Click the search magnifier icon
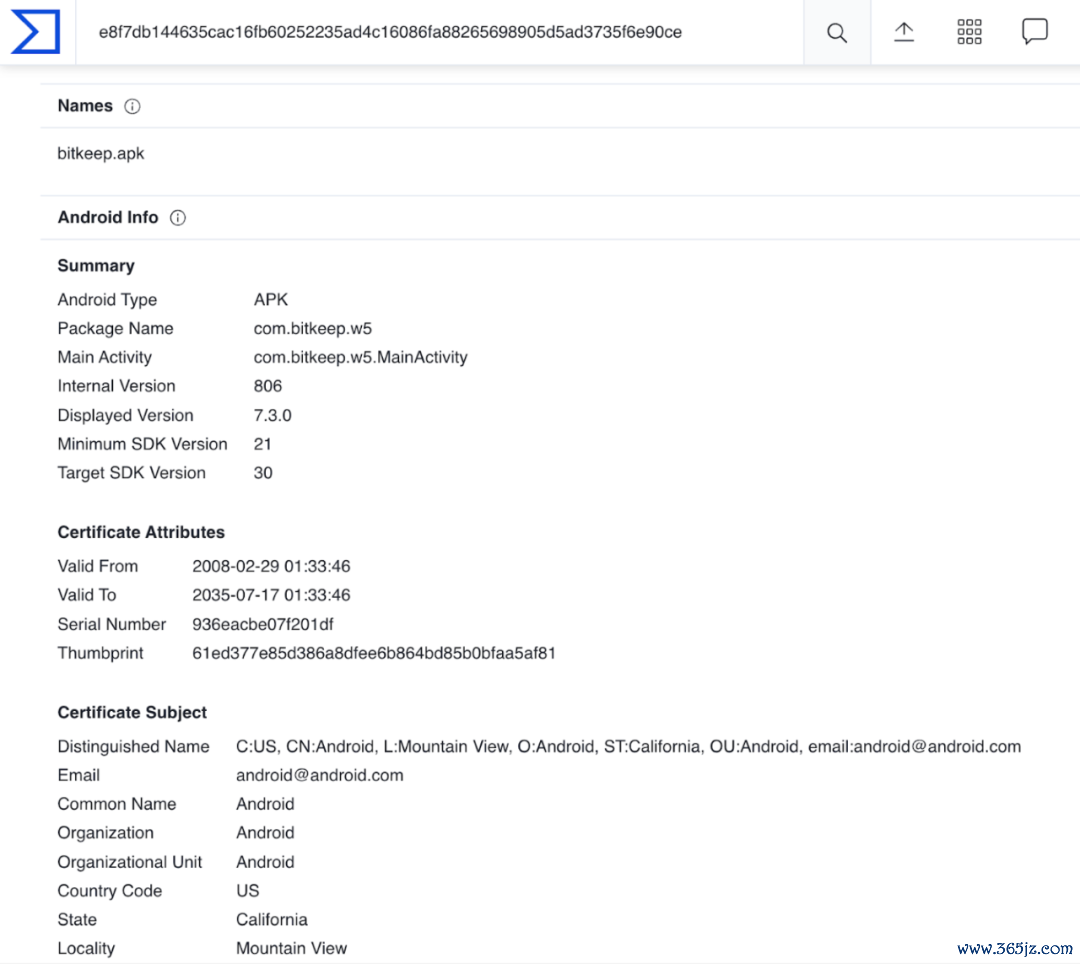The height and width of the screenshot is (964, 1080). 837,33
